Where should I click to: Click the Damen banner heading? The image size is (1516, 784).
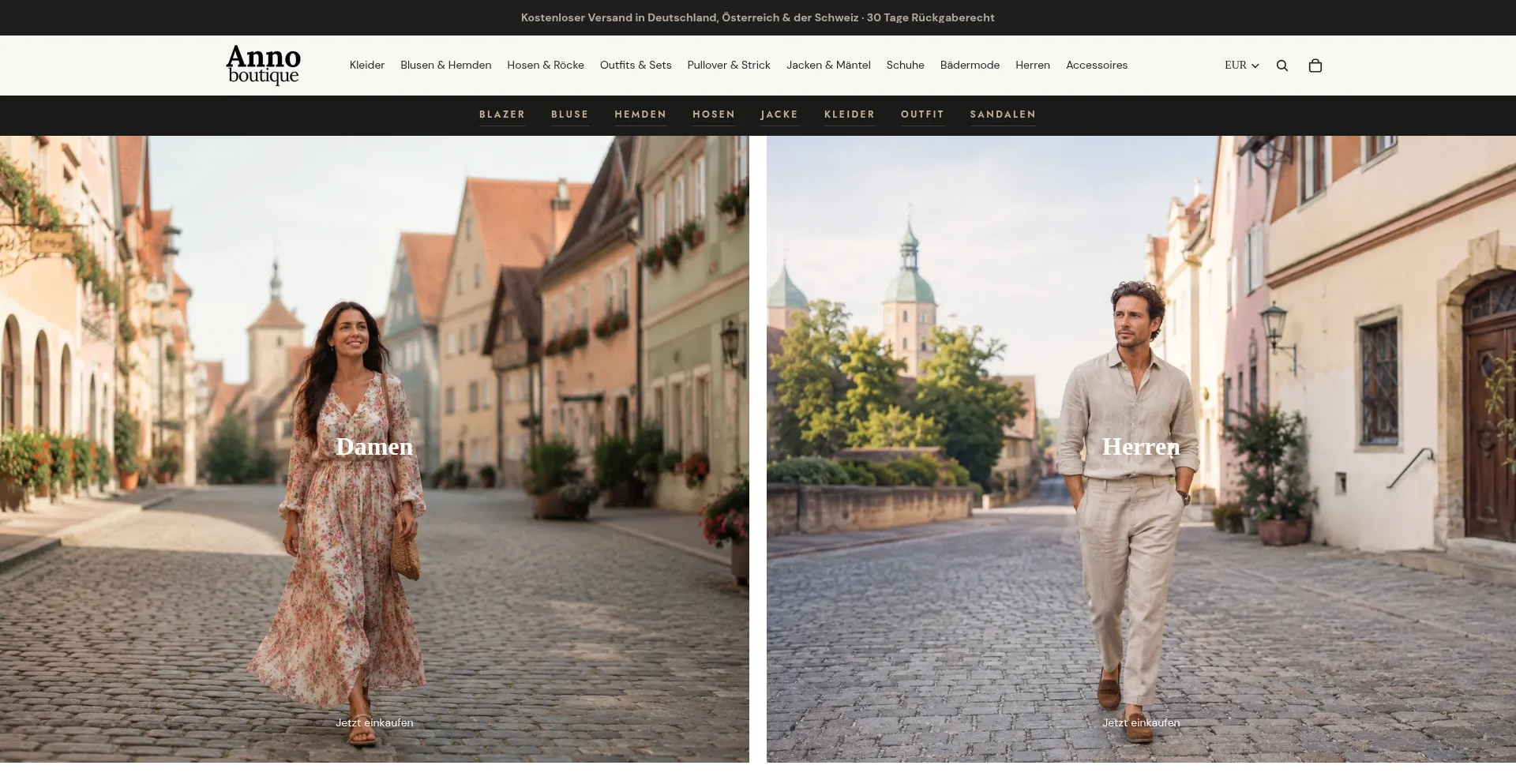click(374, 447)
